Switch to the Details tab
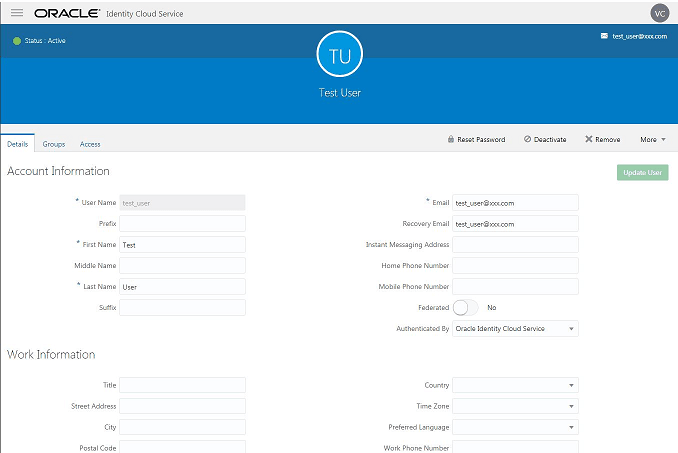The image size is (678, 453). tap(17, 144)
